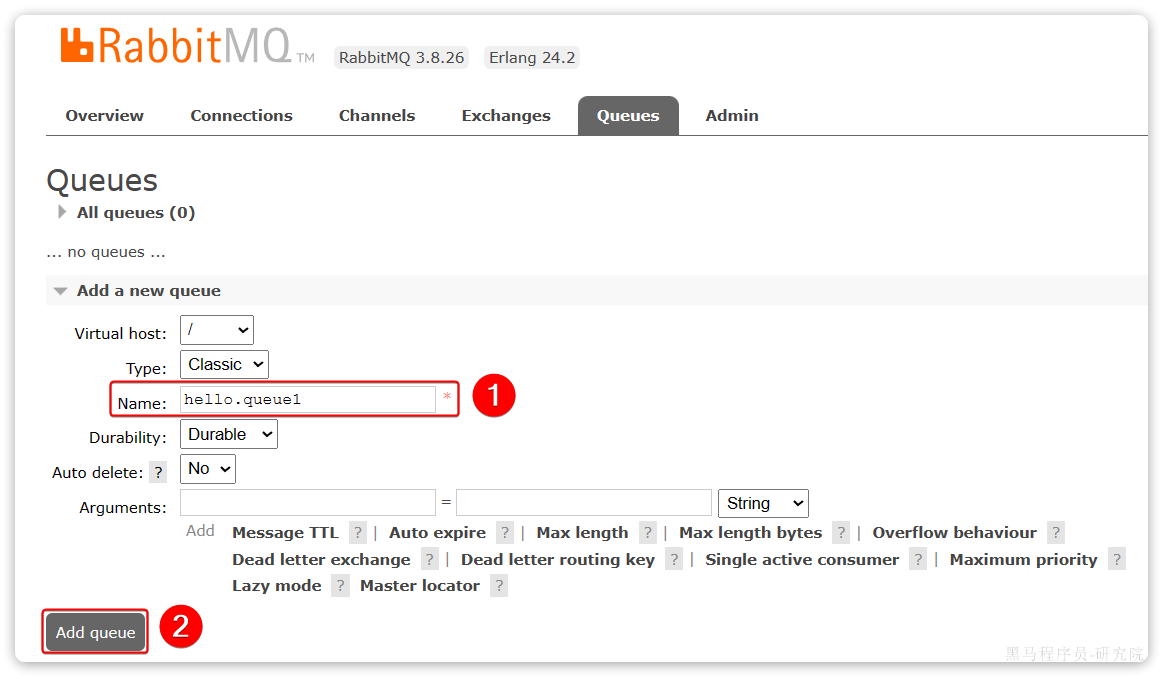Focus the queue Name input field
The width and height of the screenshot is (1163, 679).
coord(307,400)
